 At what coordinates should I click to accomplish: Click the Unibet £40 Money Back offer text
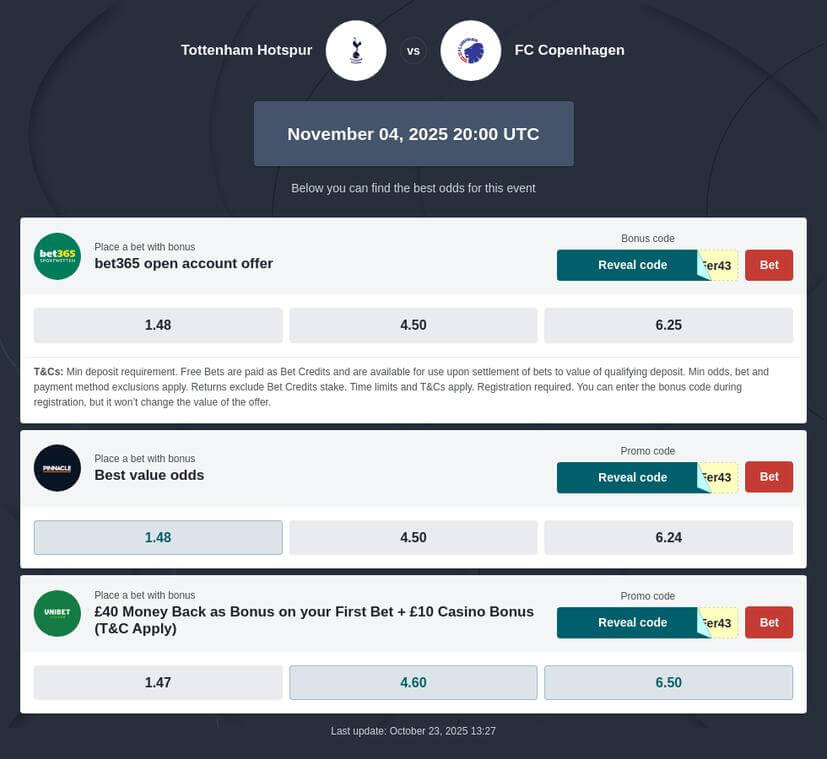click(313, 619)
